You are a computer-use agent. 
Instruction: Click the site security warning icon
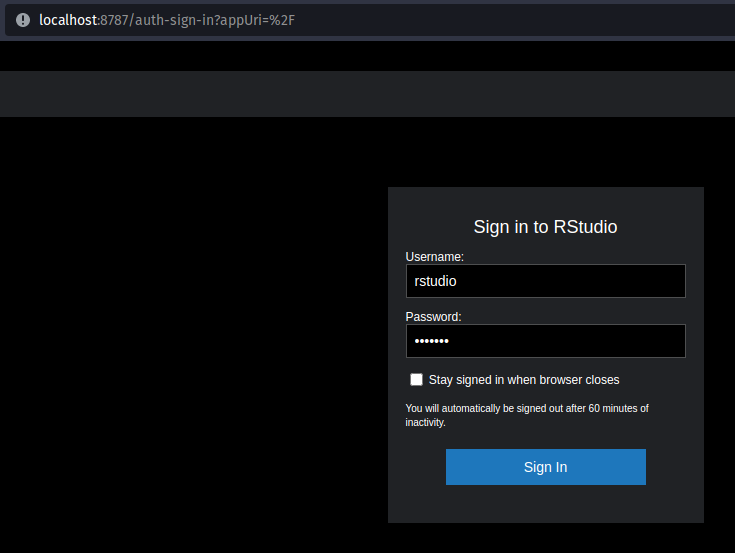click(x=22, y=20)
